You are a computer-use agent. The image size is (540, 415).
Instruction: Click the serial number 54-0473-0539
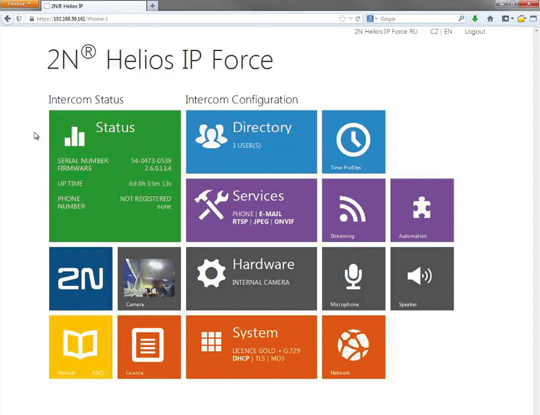tap(151, 161)
